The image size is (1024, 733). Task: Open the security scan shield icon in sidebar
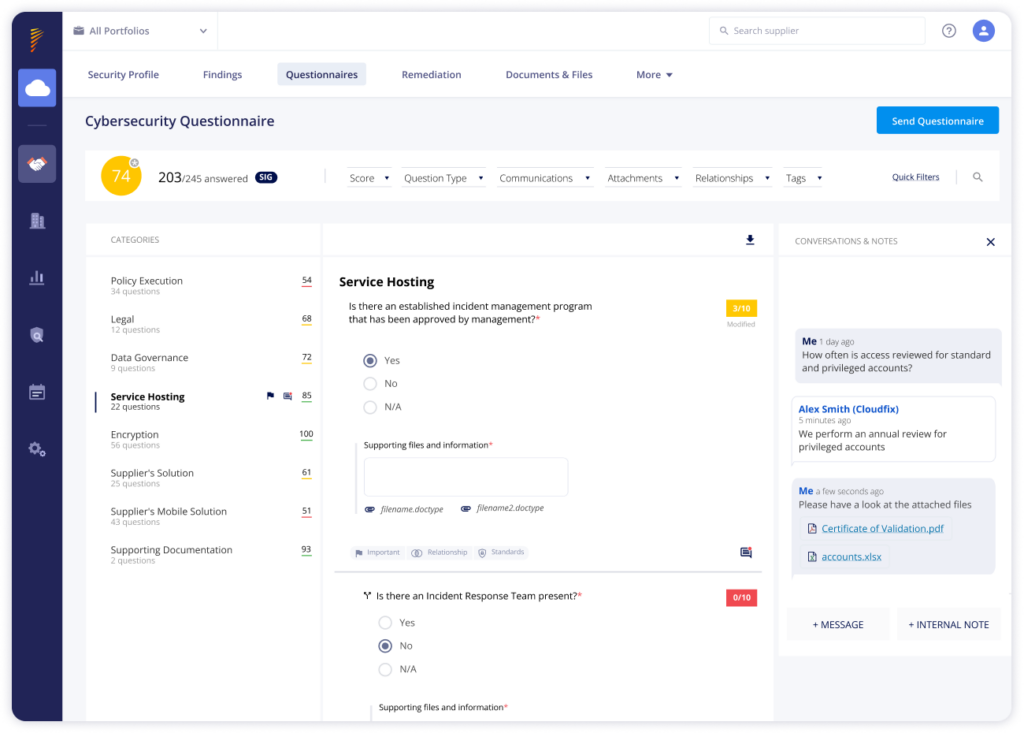(x=37, y=335)
